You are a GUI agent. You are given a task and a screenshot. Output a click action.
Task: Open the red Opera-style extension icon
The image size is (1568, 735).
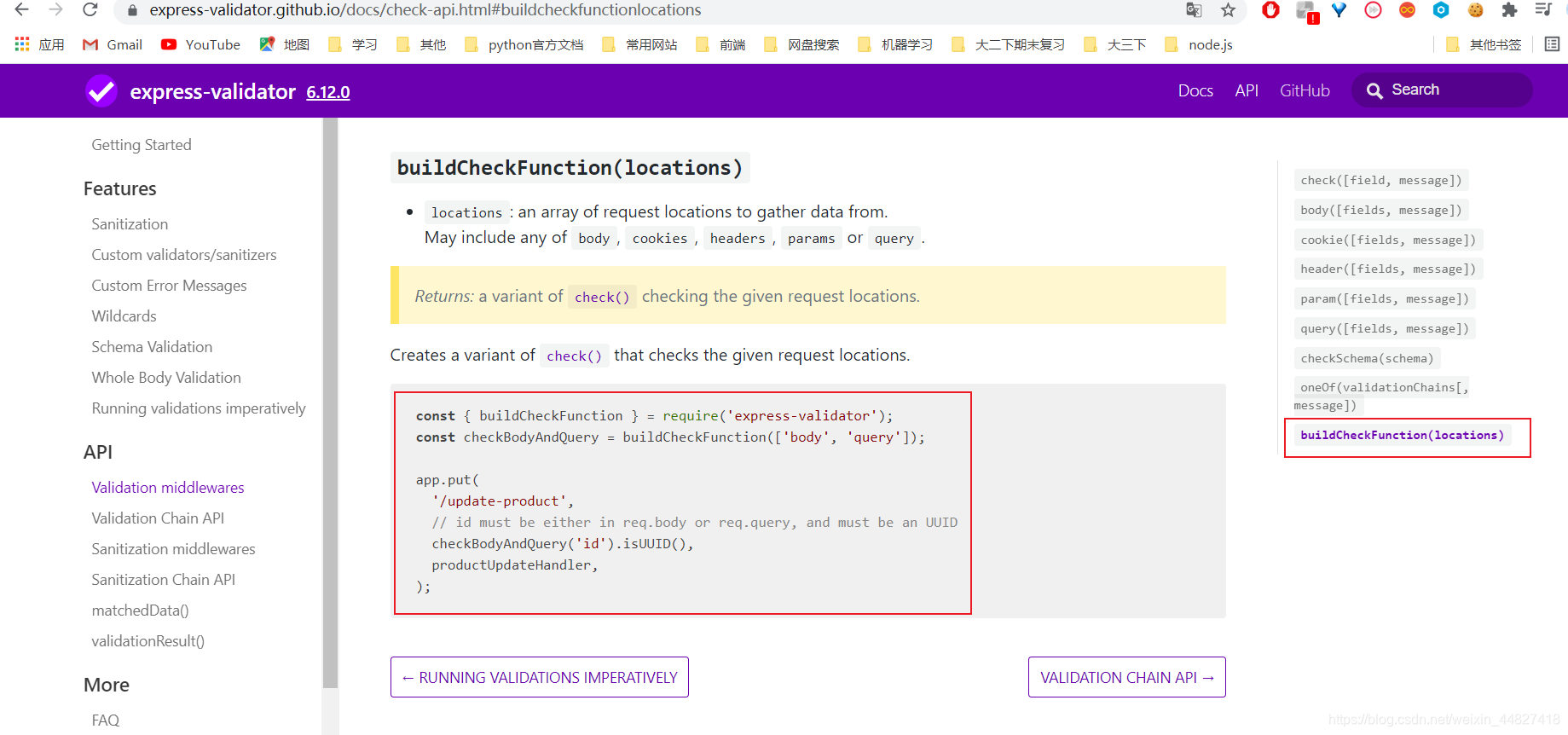(1271, 10)
